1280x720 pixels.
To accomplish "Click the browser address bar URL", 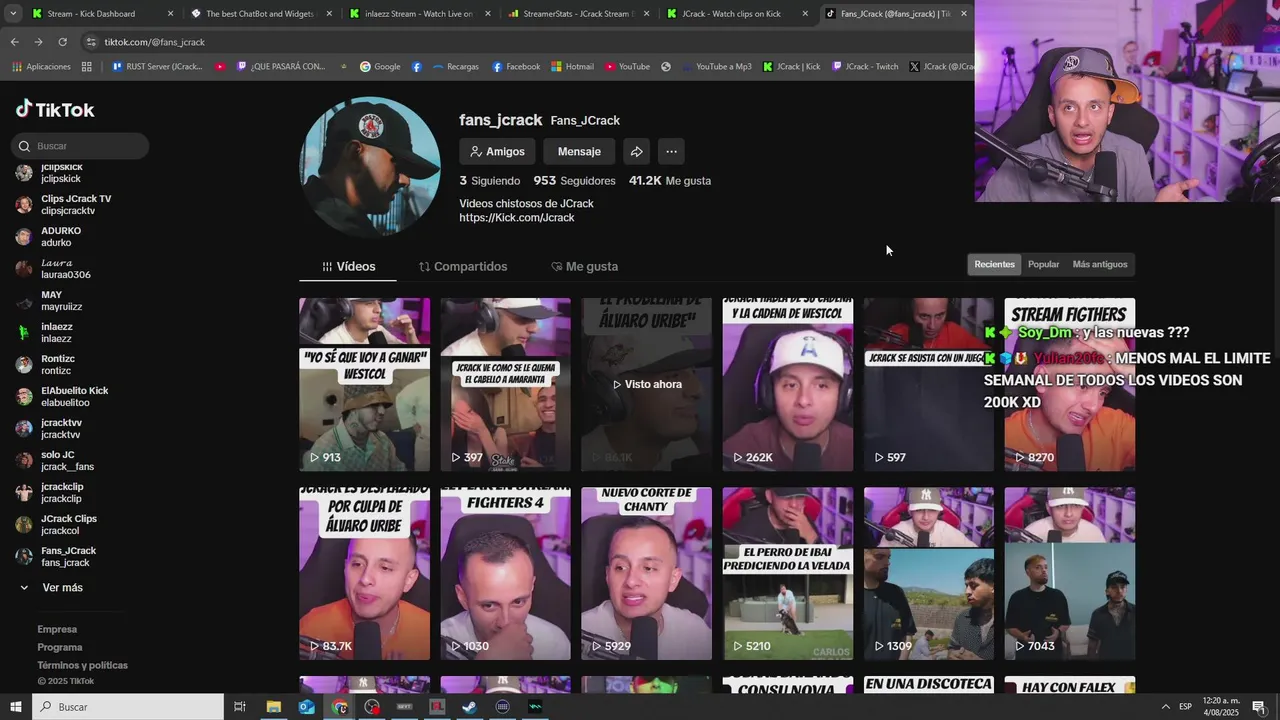I will [x=155, y=42].
